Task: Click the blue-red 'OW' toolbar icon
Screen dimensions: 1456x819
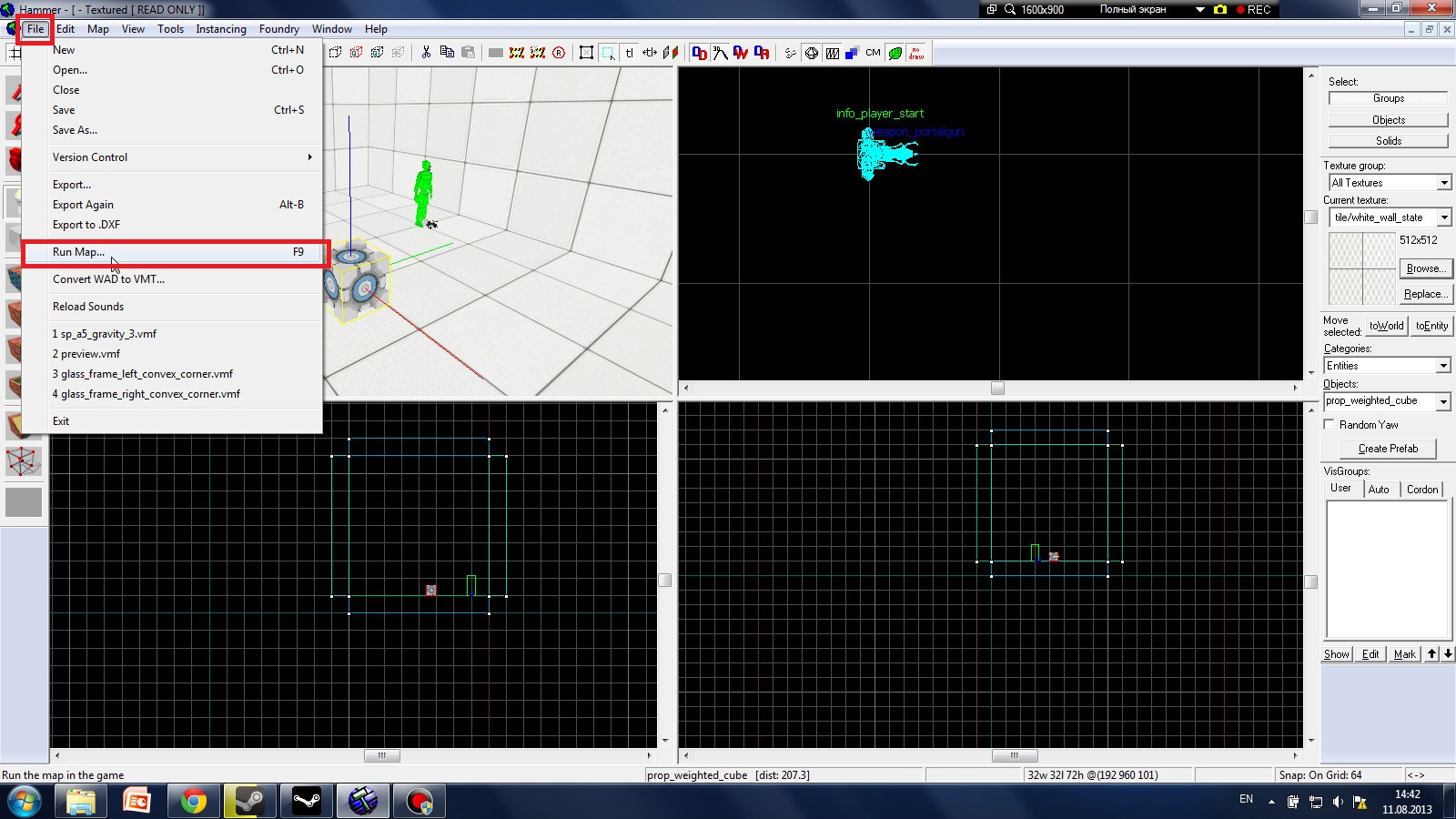Action: pos(741,53)
